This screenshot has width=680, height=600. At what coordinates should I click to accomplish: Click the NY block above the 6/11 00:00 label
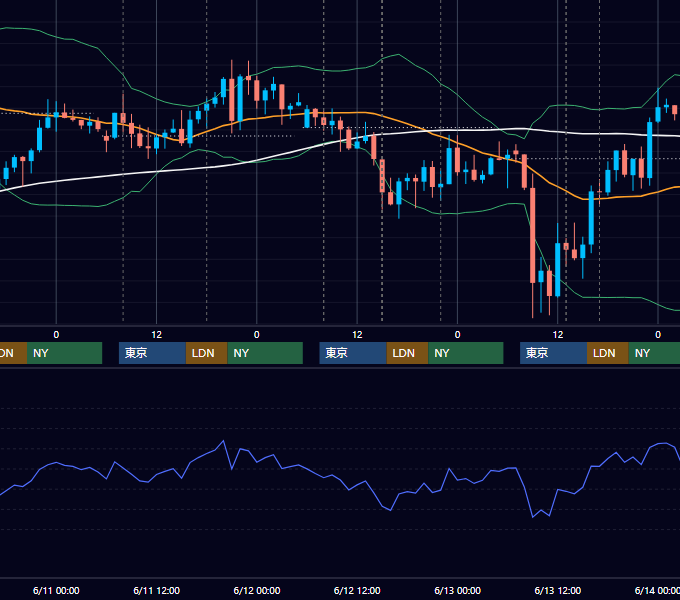point(64,353)
